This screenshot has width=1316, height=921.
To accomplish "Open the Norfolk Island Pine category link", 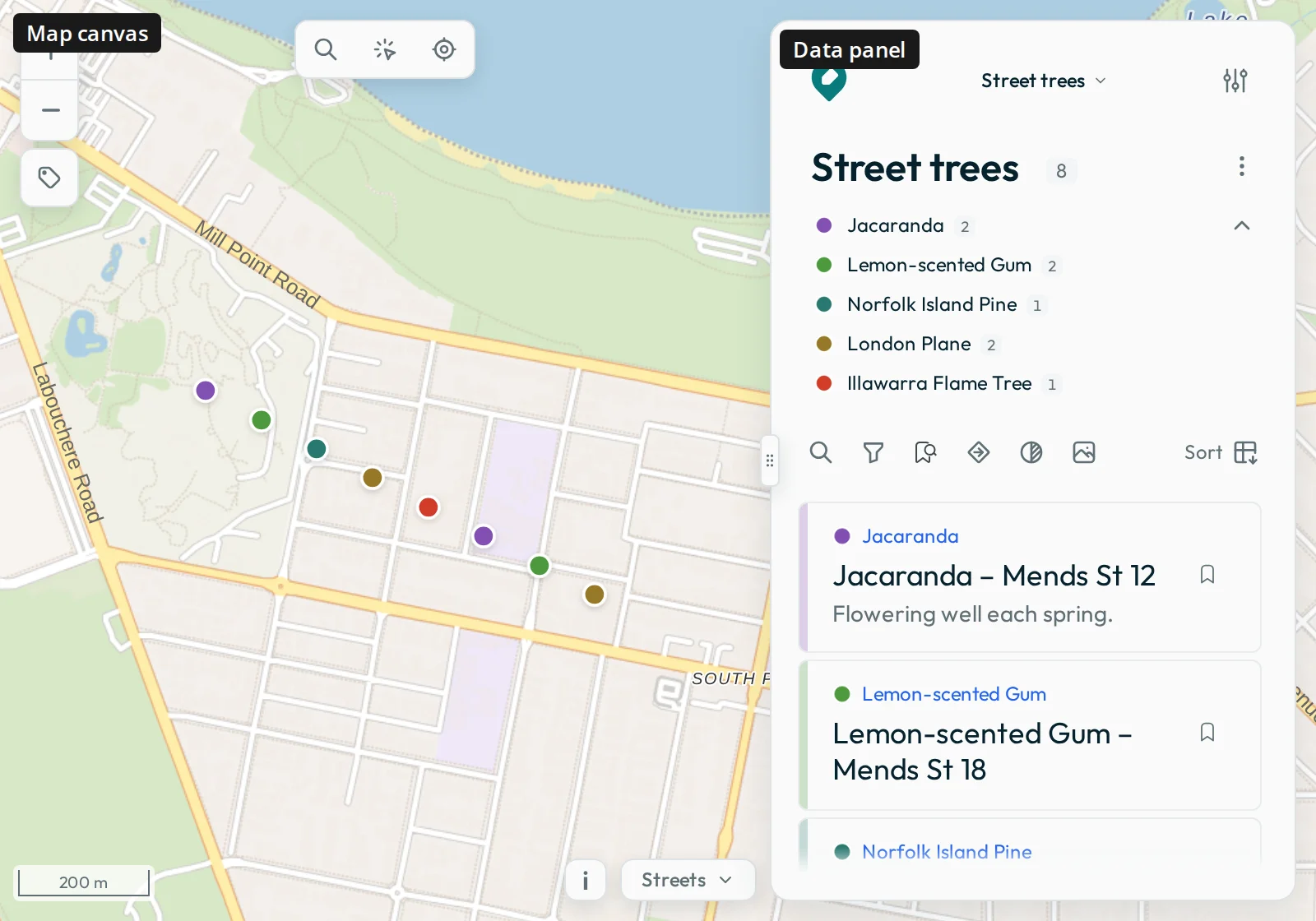I will pyautogui.click(x=947, y=852).
